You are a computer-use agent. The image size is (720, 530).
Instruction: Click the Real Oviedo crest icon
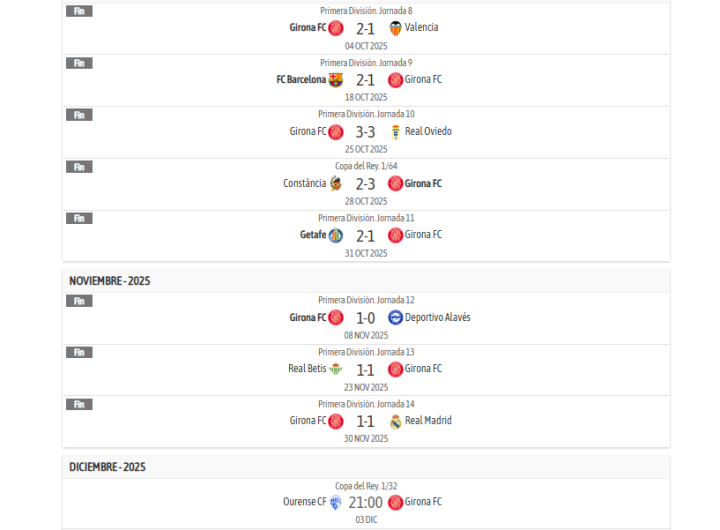pos(396,132)
